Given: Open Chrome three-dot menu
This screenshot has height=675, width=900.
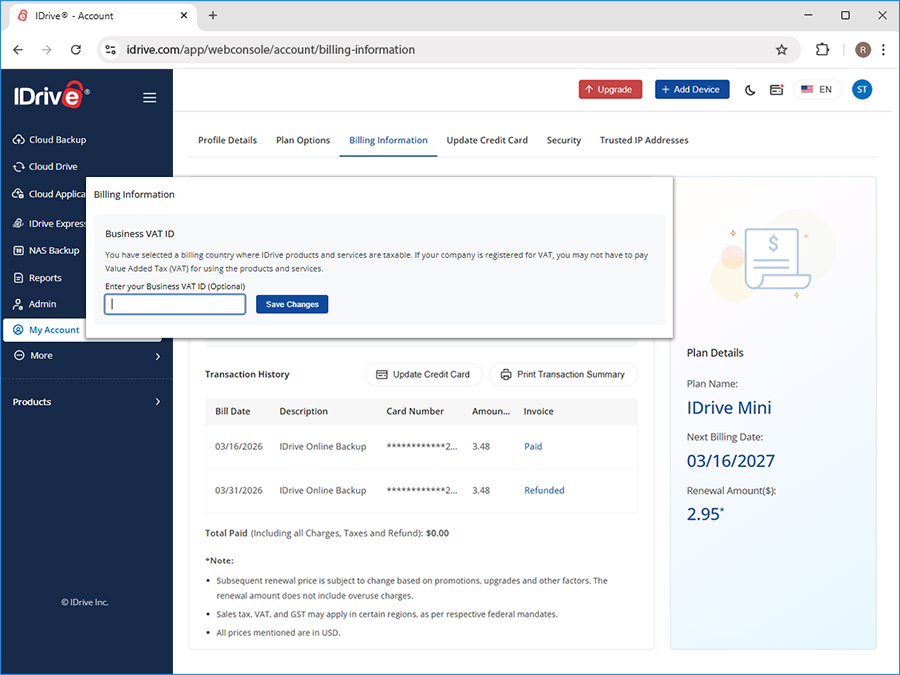Looking at the screenshot, I should click(x=883, y=50).
